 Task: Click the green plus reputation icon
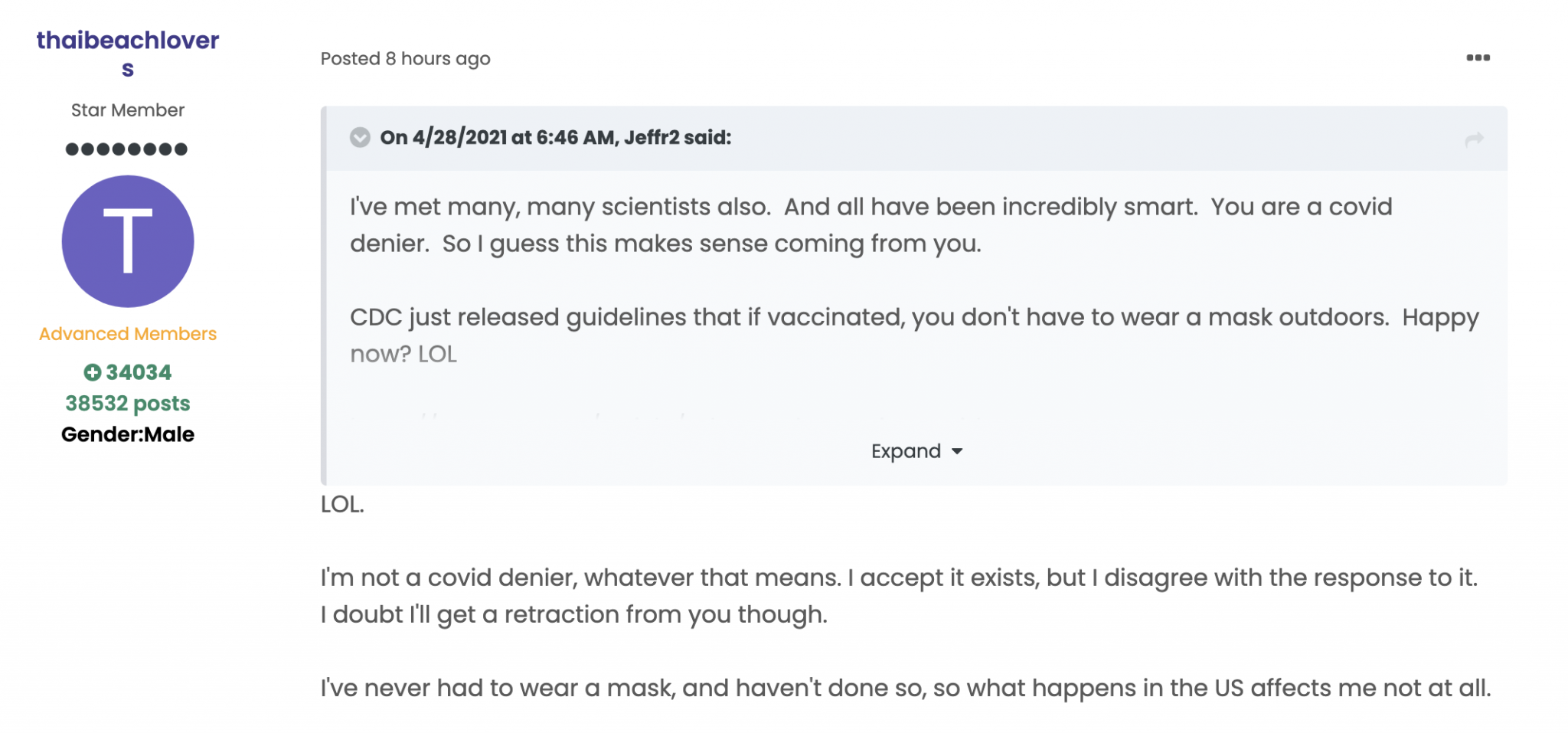[x=92, y=373]
